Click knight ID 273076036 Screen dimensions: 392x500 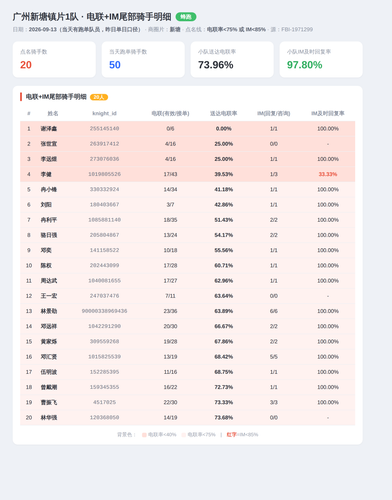click(x=104, y=159)
